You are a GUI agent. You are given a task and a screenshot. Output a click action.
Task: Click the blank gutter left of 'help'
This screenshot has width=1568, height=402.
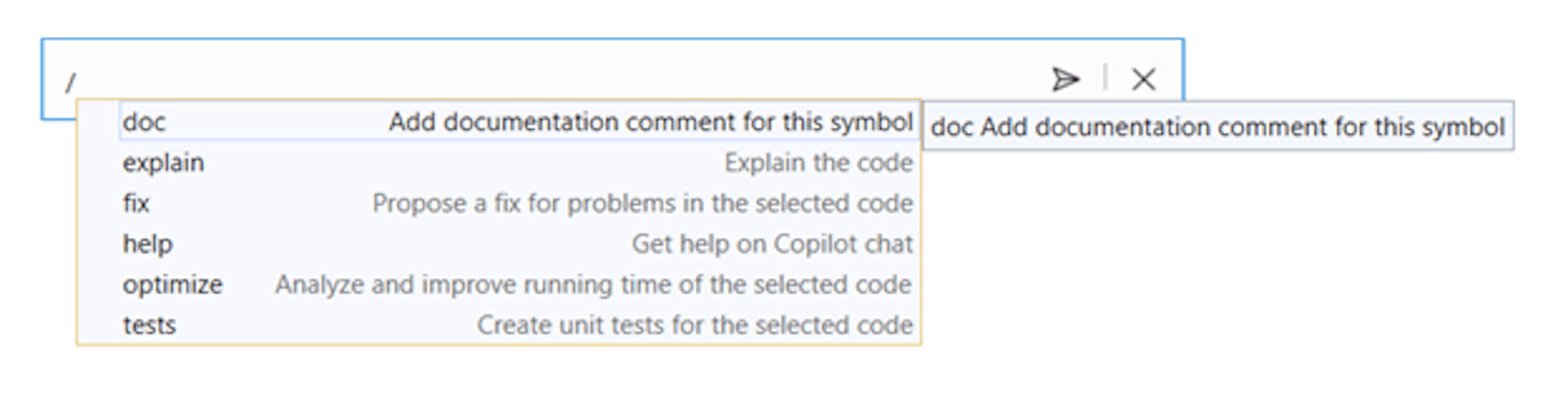(x=100, y=243)
